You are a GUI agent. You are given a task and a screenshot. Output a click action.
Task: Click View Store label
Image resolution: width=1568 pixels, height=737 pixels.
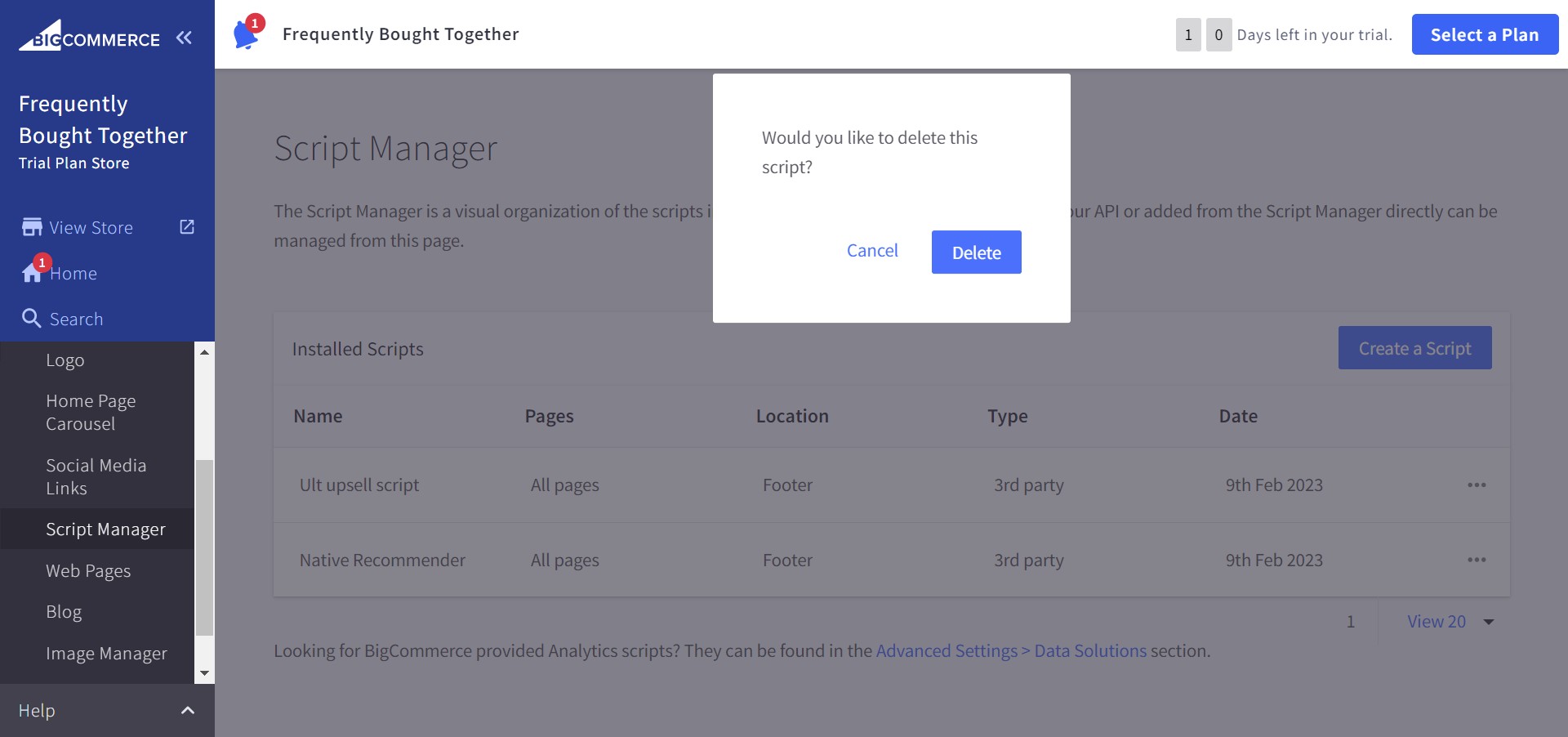tap(91, 228)
